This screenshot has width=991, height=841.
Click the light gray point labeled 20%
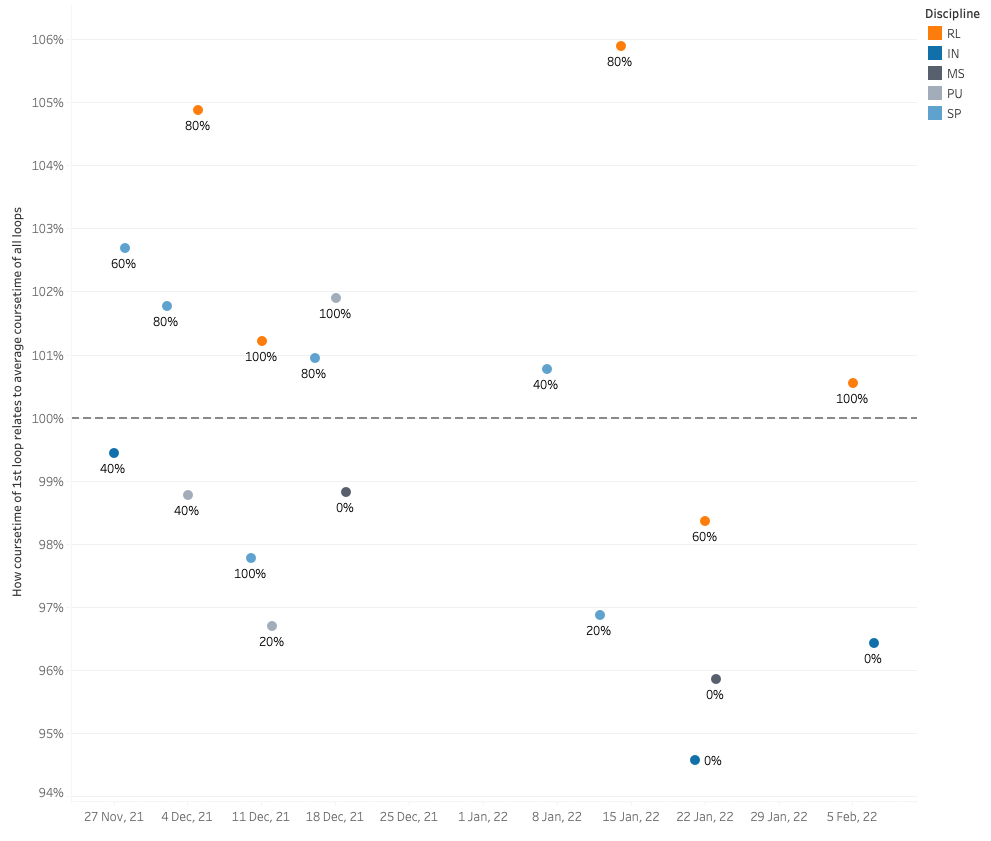[272, 626]
